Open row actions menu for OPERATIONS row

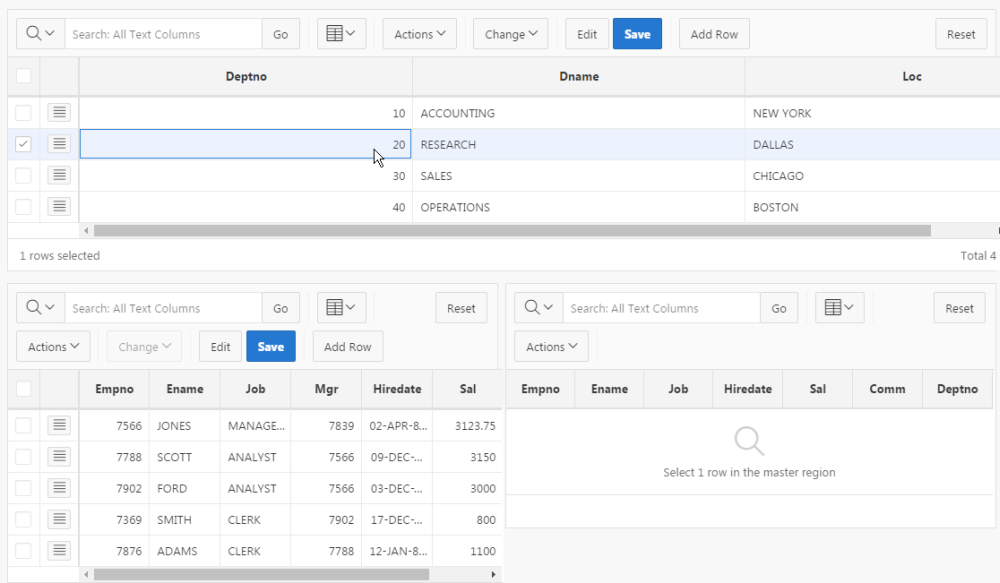pos(59,207)
